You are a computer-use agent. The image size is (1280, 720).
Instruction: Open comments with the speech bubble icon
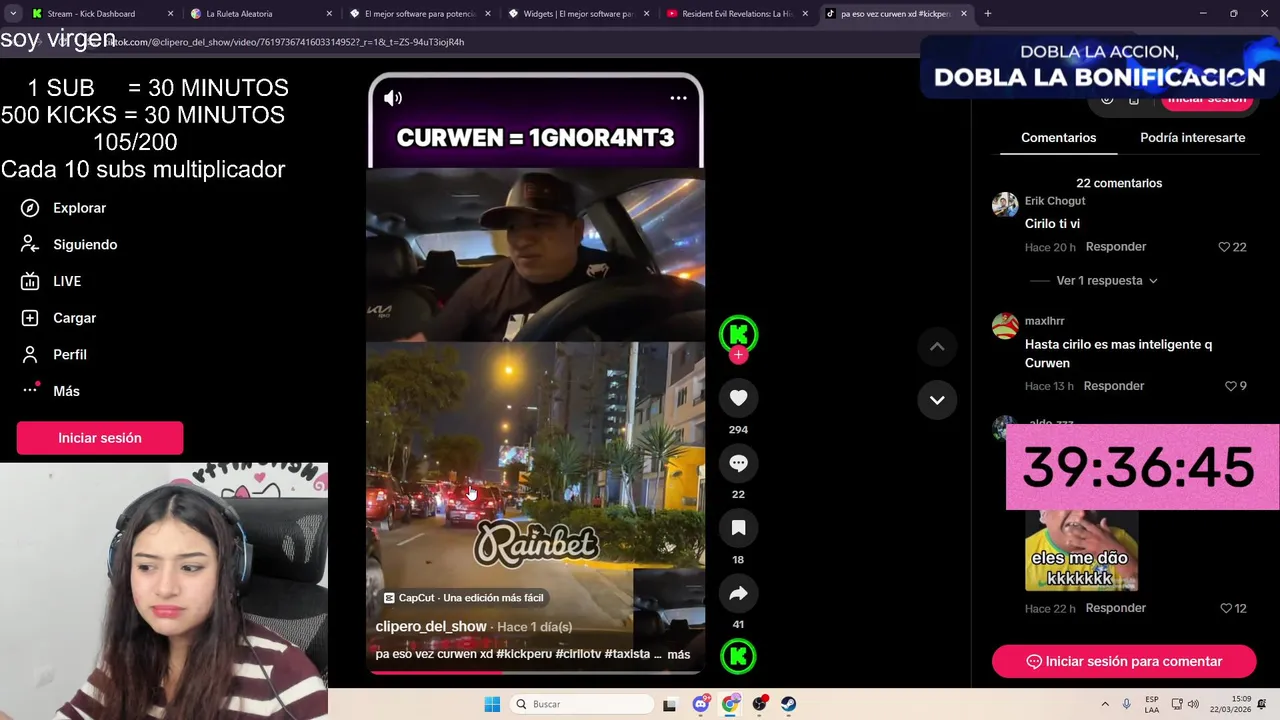point(738,463)
